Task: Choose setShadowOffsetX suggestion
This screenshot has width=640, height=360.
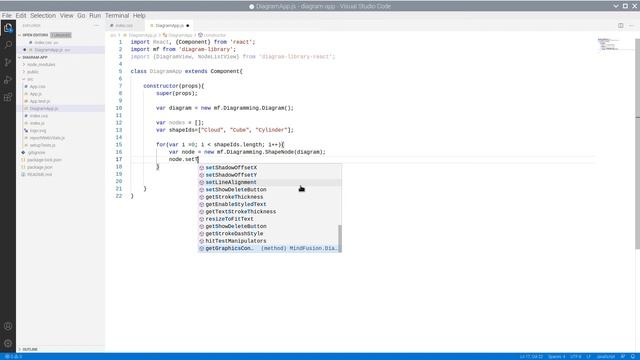Action: click(269, 168)
